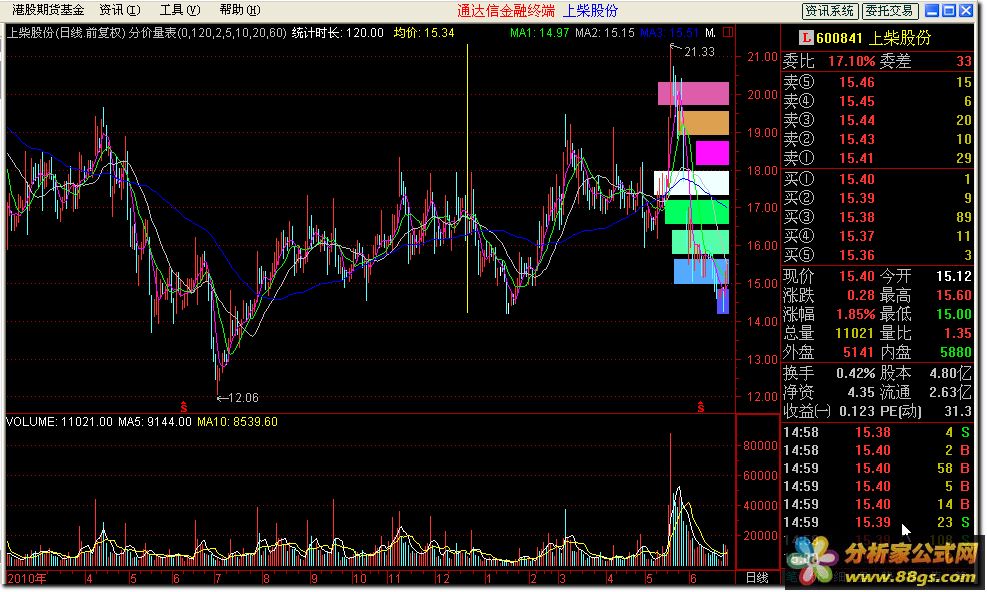Select the pink price distribution bar
This screenshot has width=987, height=592.
pyautogui.click(x=693, y=93)
